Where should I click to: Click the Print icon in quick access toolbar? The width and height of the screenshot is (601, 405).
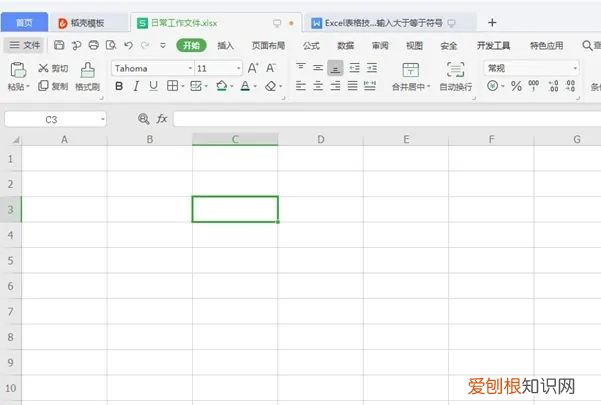click(94, 45)
